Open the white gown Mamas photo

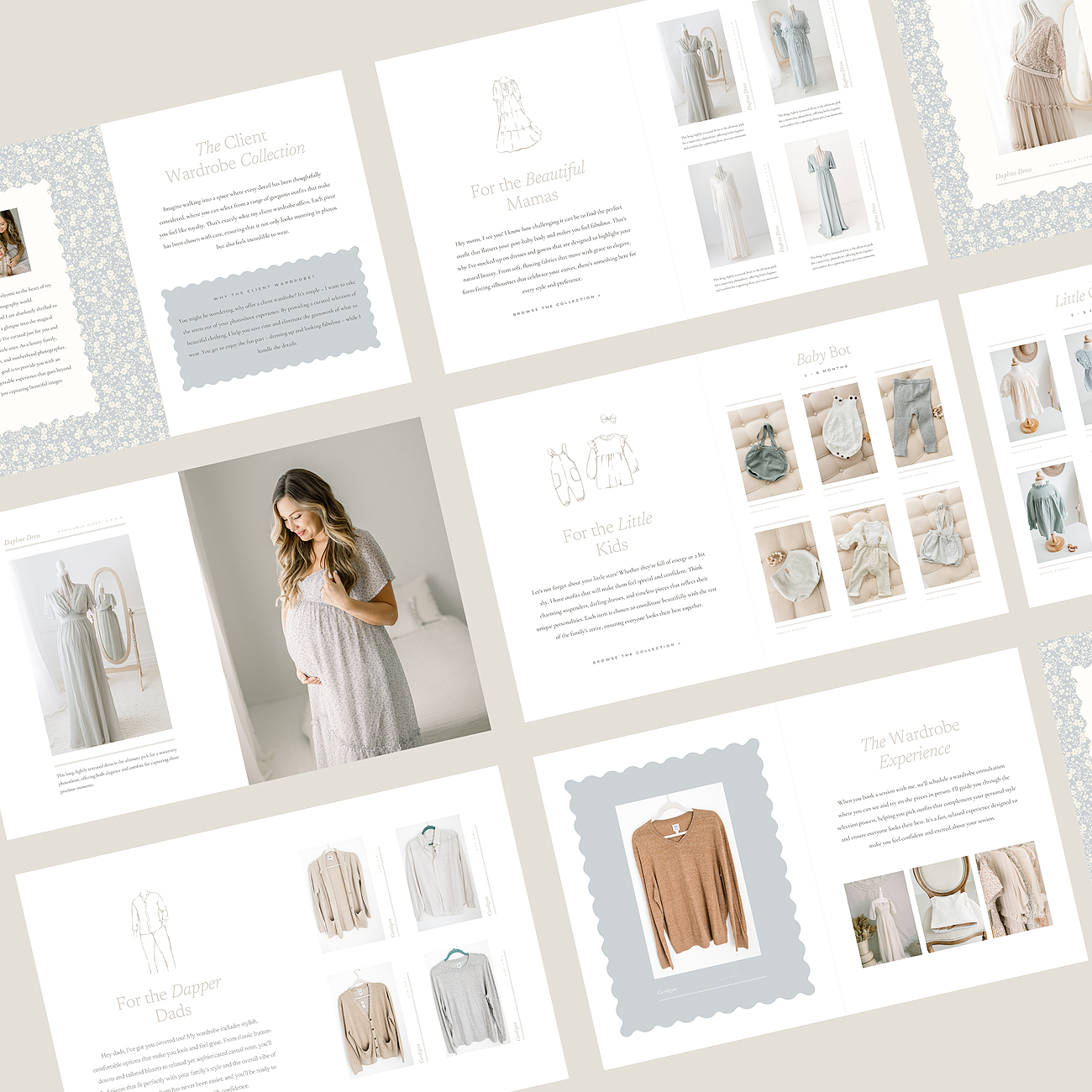tap(730, 211)
